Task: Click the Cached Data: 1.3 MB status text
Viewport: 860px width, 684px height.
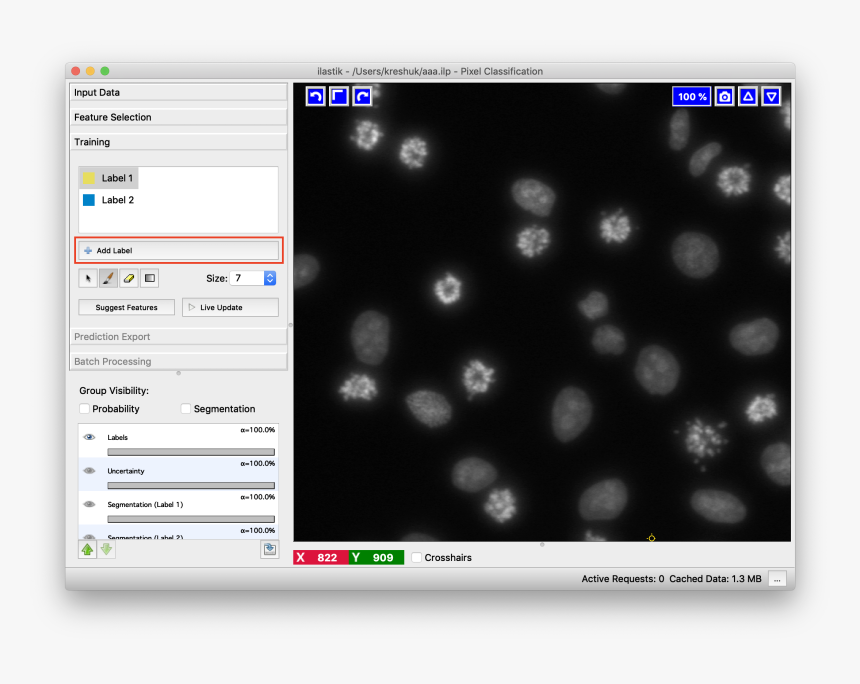Action: tap(715, 579)
